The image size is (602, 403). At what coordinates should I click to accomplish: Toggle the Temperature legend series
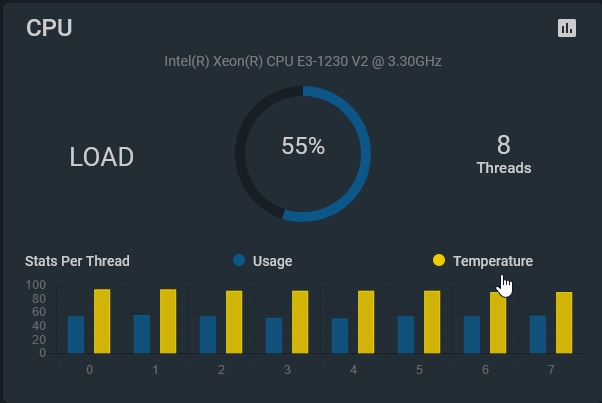pos(483,261)
